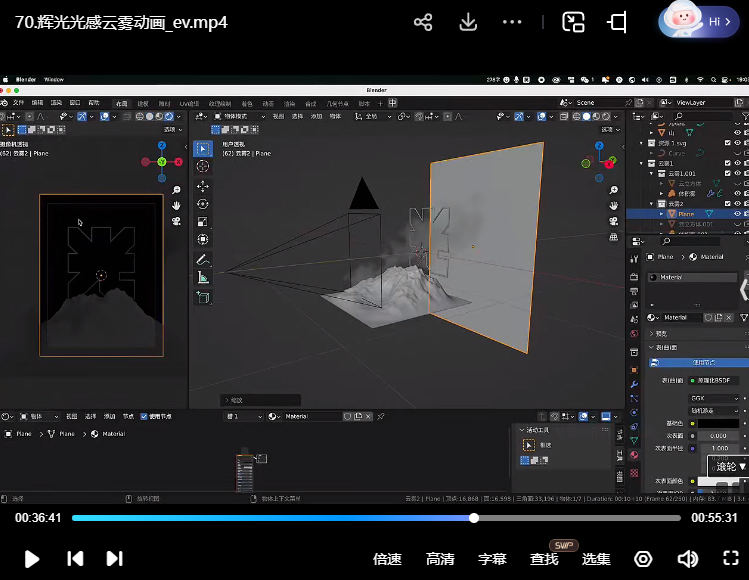Click the 字幕 subtitles button
749x580 pixels.
492,559
